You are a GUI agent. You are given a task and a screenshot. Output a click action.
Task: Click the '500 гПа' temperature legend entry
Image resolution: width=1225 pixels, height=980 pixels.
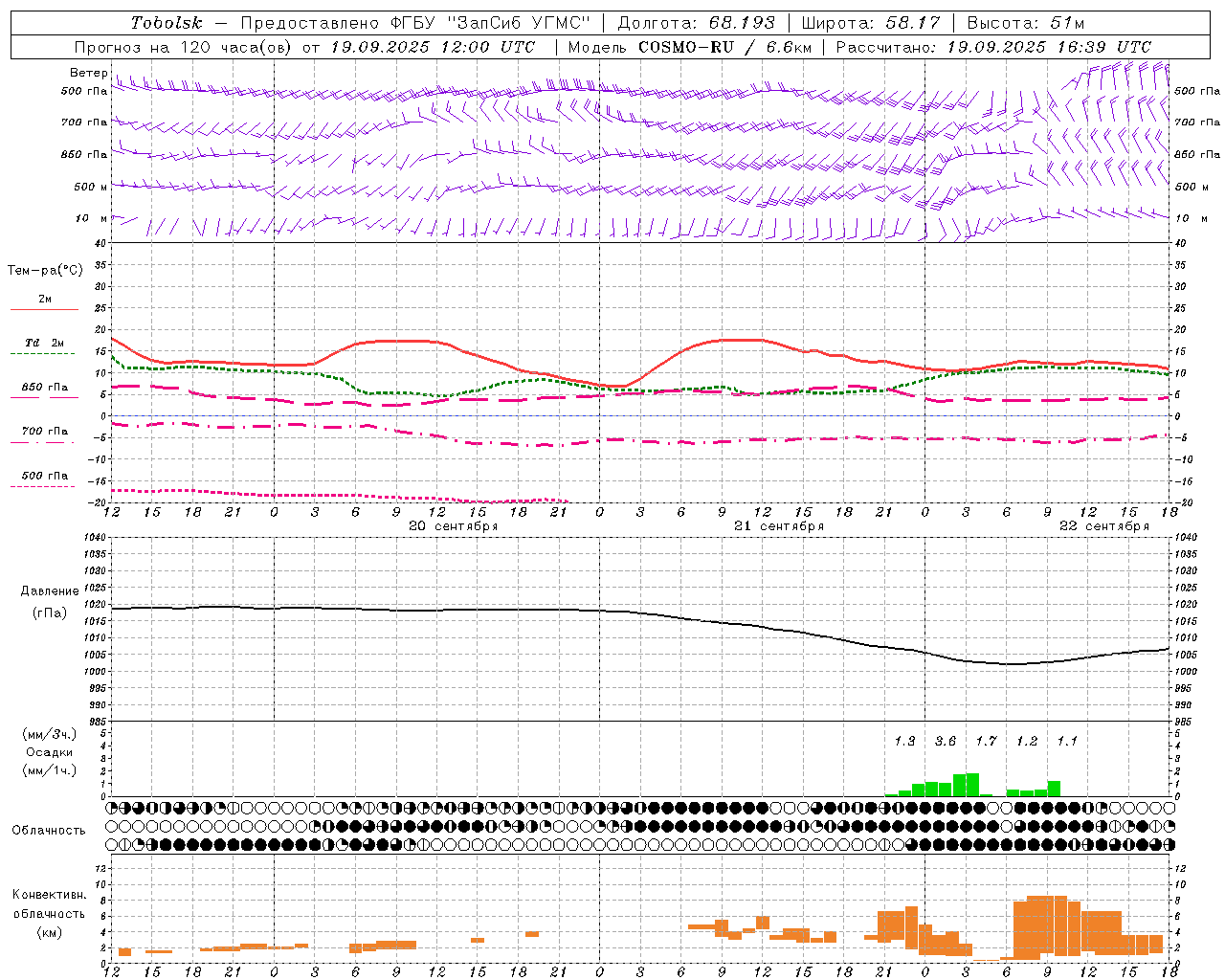44,476
